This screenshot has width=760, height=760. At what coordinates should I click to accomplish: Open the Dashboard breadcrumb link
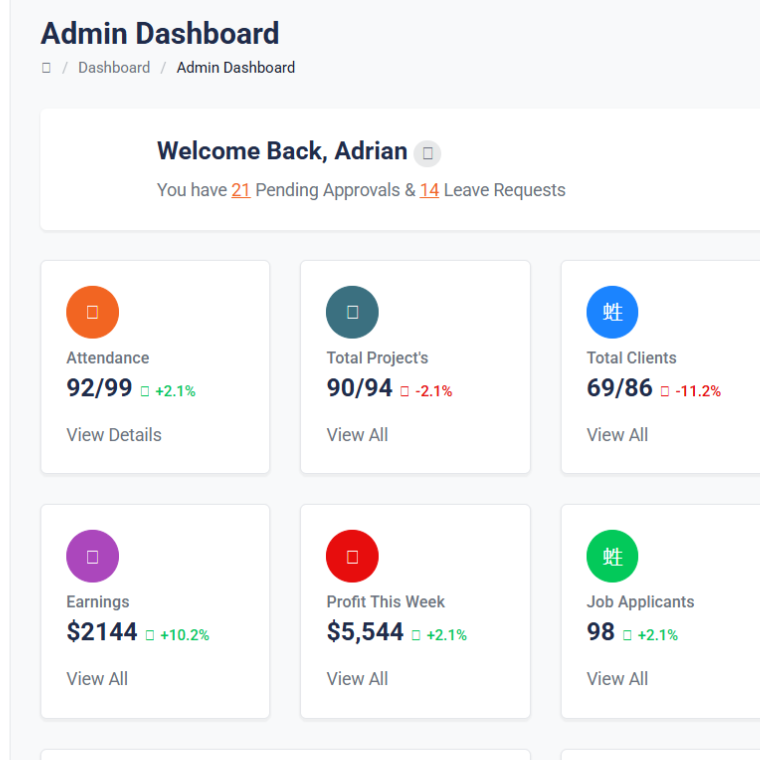(114, 68)
